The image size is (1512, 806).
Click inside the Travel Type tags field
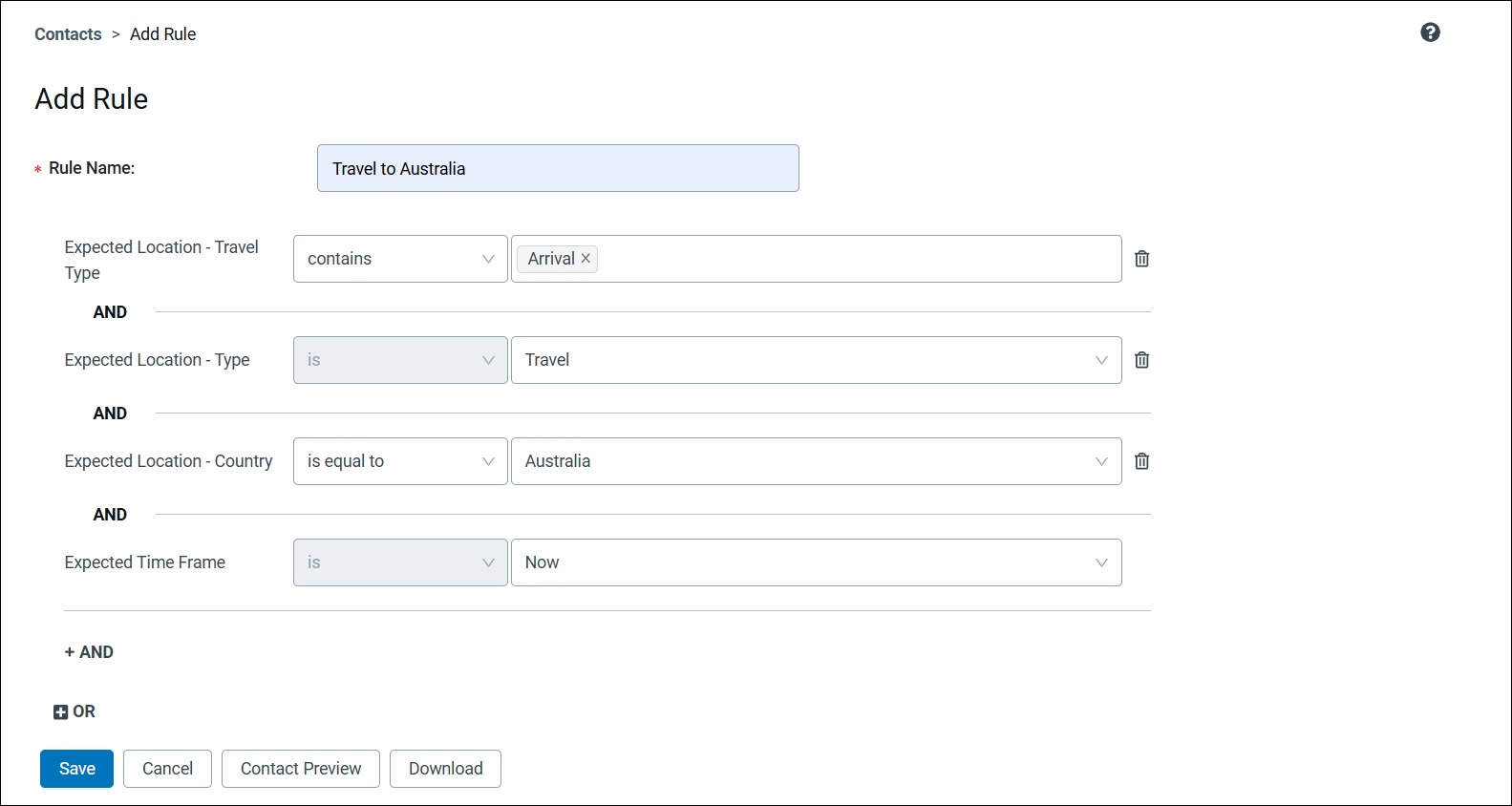860,259
